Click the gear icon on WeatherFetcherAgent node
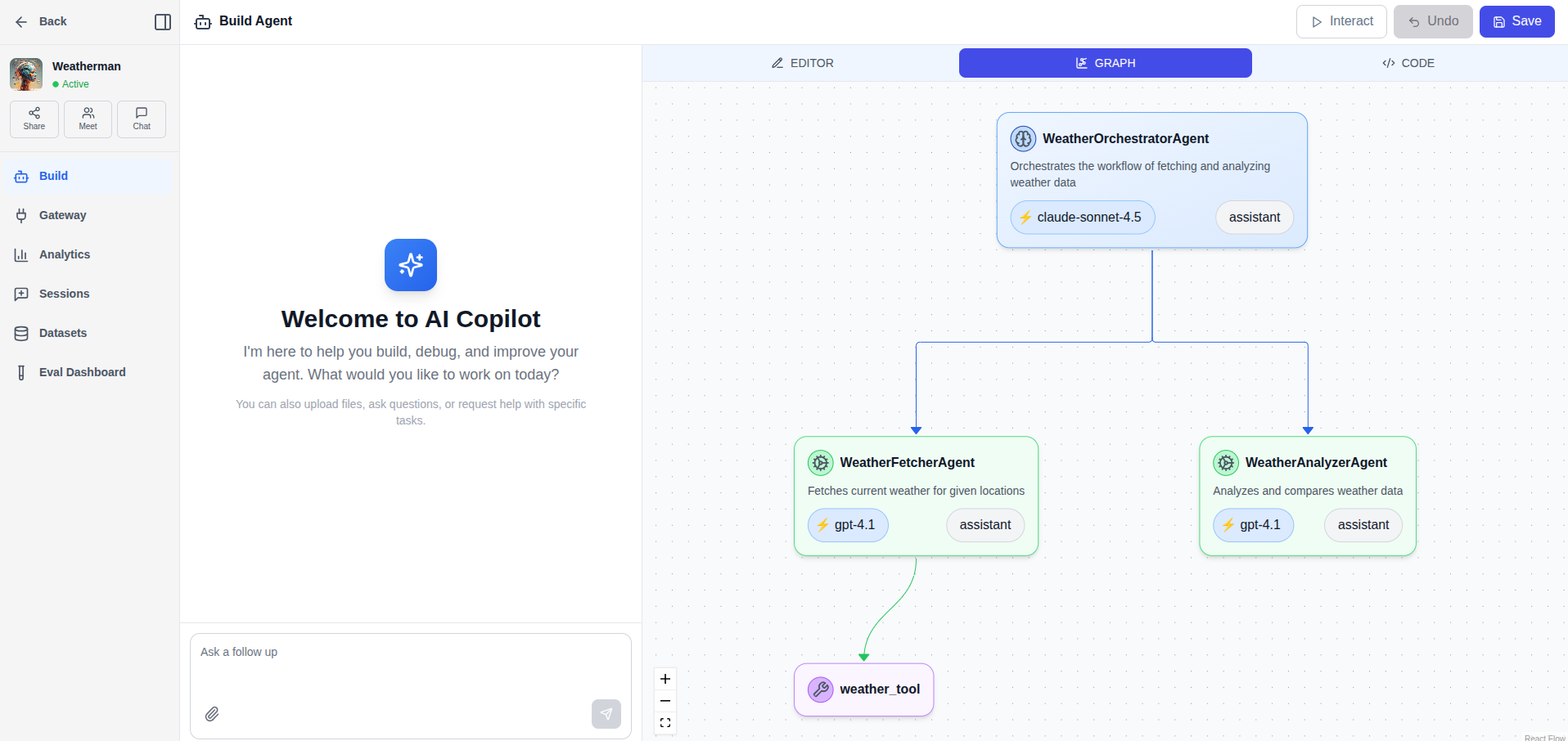This screenshot has width=1568, height=741. pyautogui.click(x=820, y=462)
